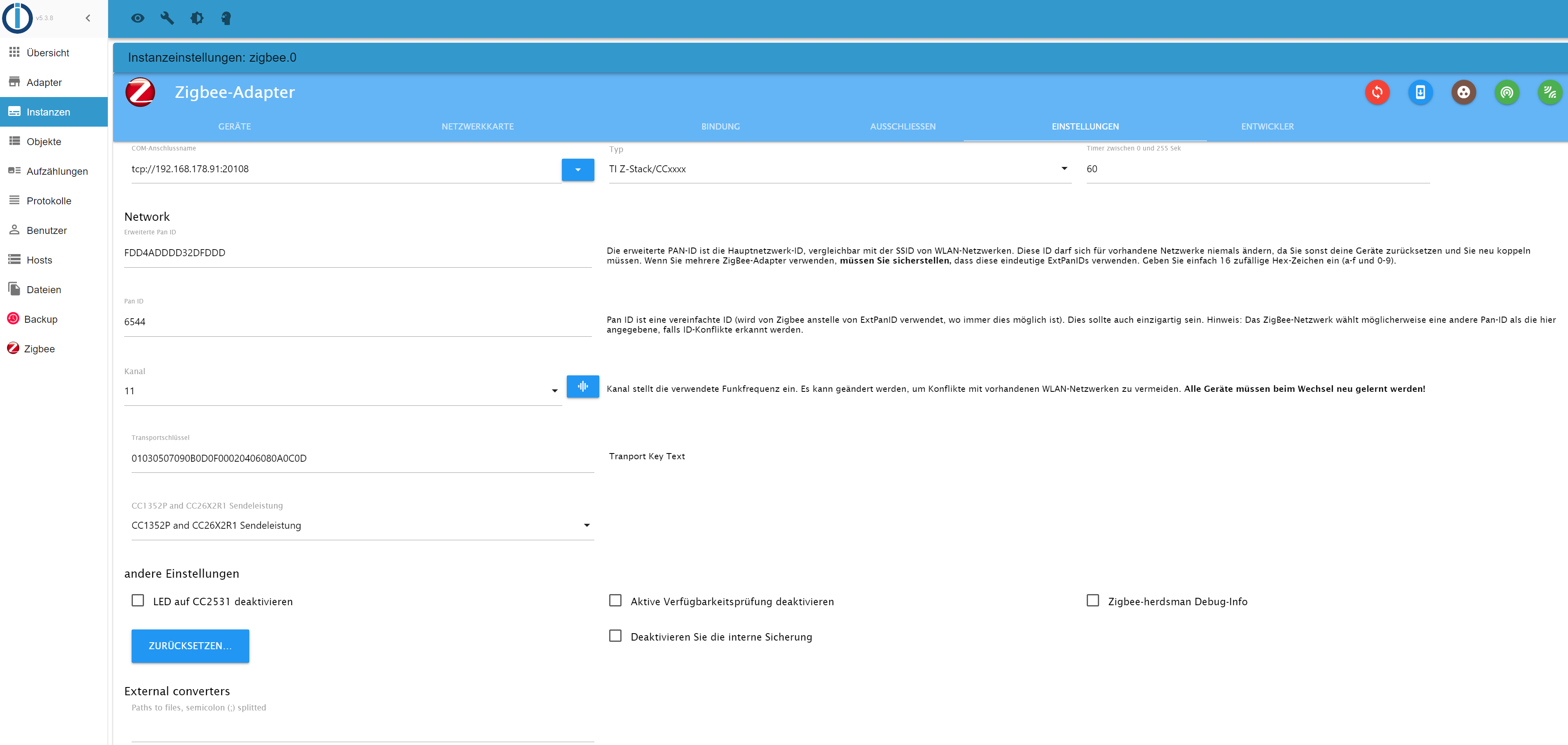Click the blue channel scan button
Image resolution: width=1568 pixels, height=745 pixels.
582,386
